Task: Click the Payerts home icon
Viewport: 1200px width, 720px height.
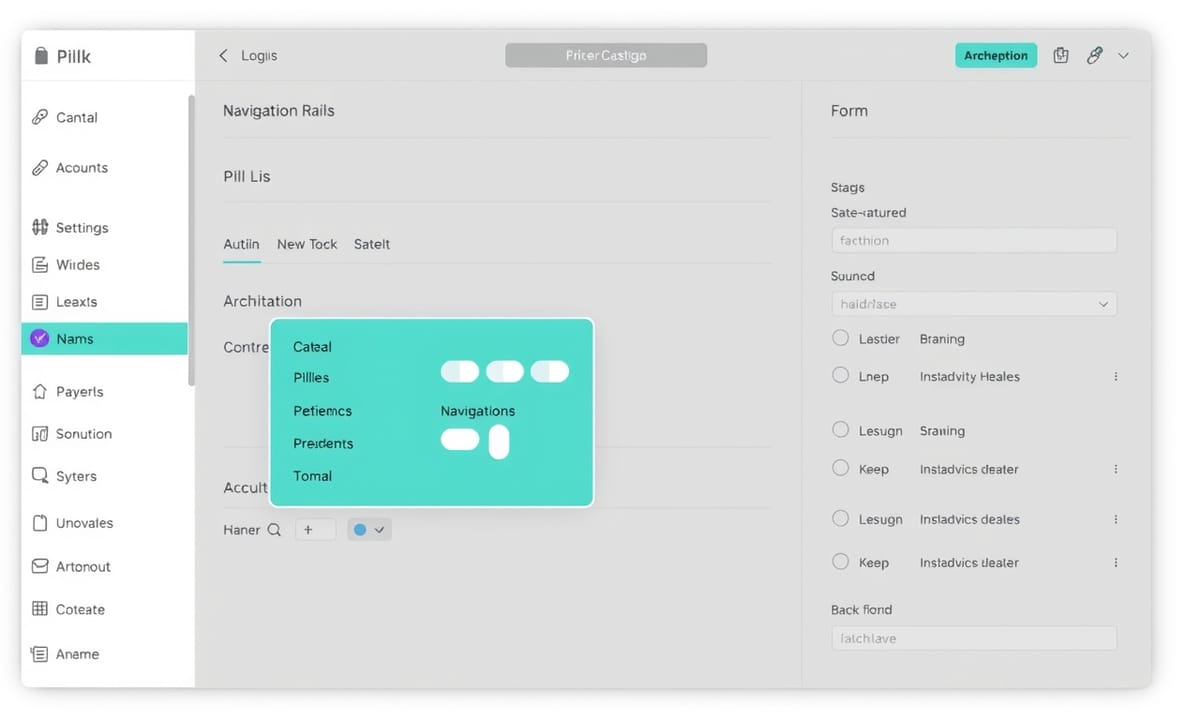Action: click(x=40, y=392)
